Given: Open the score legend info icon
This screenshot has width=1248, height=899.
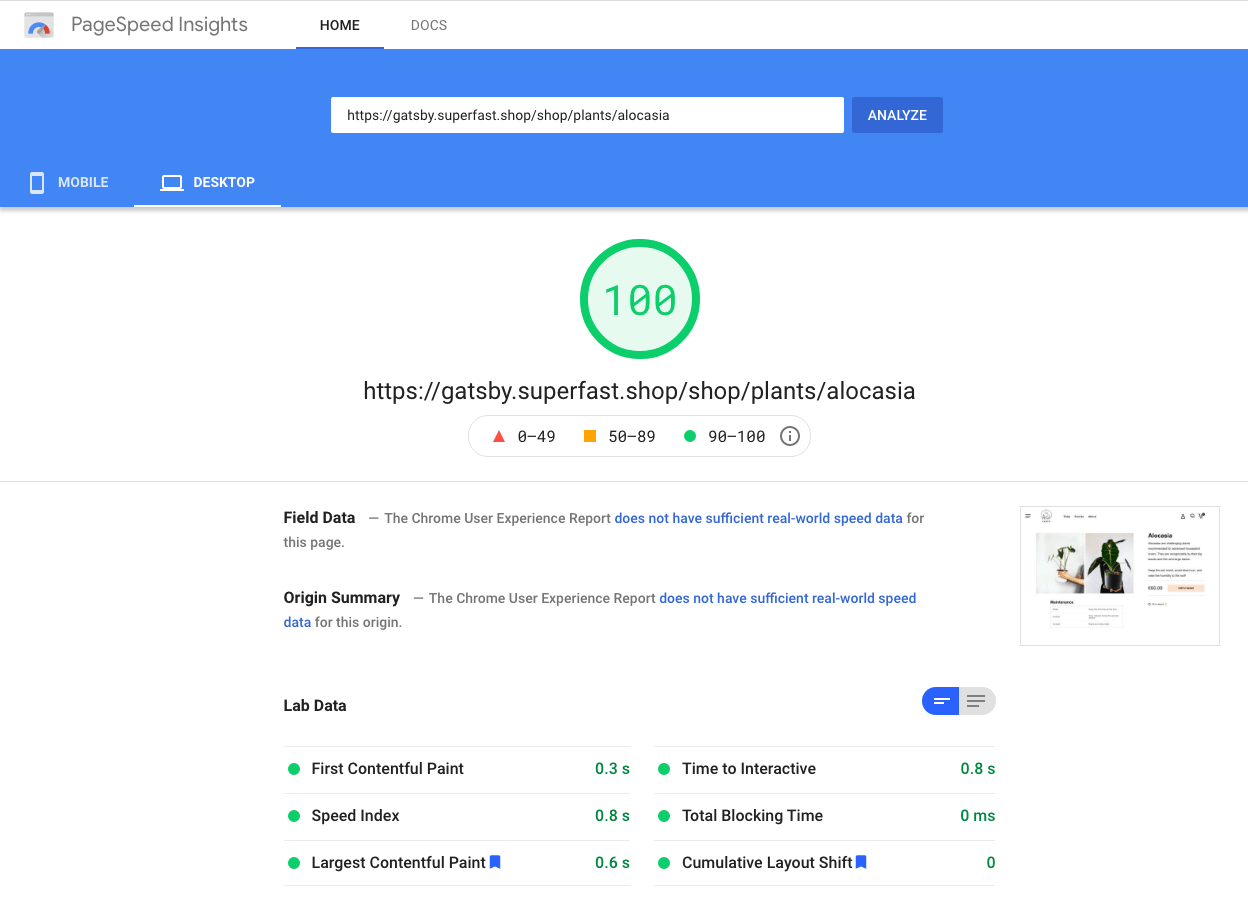Looking at the screenshot, I should [789, 436].
